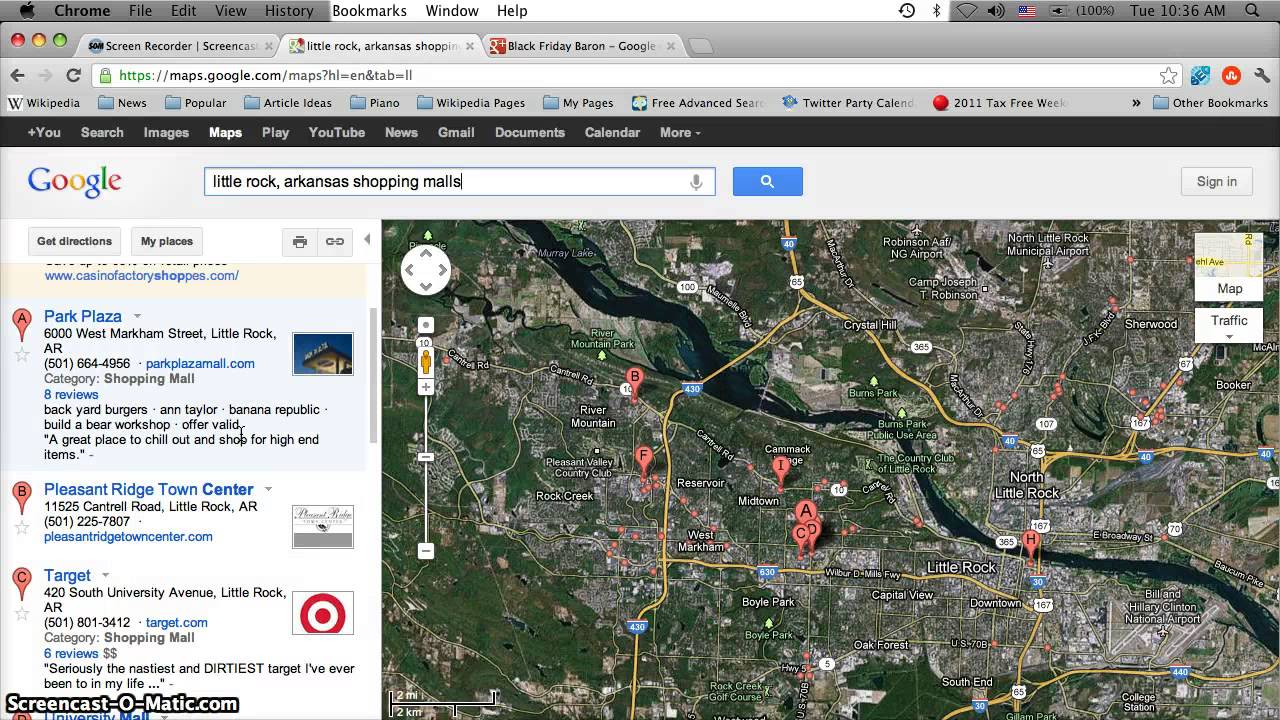Open pleasantridgetowncenter.com link

click(128, 537)
